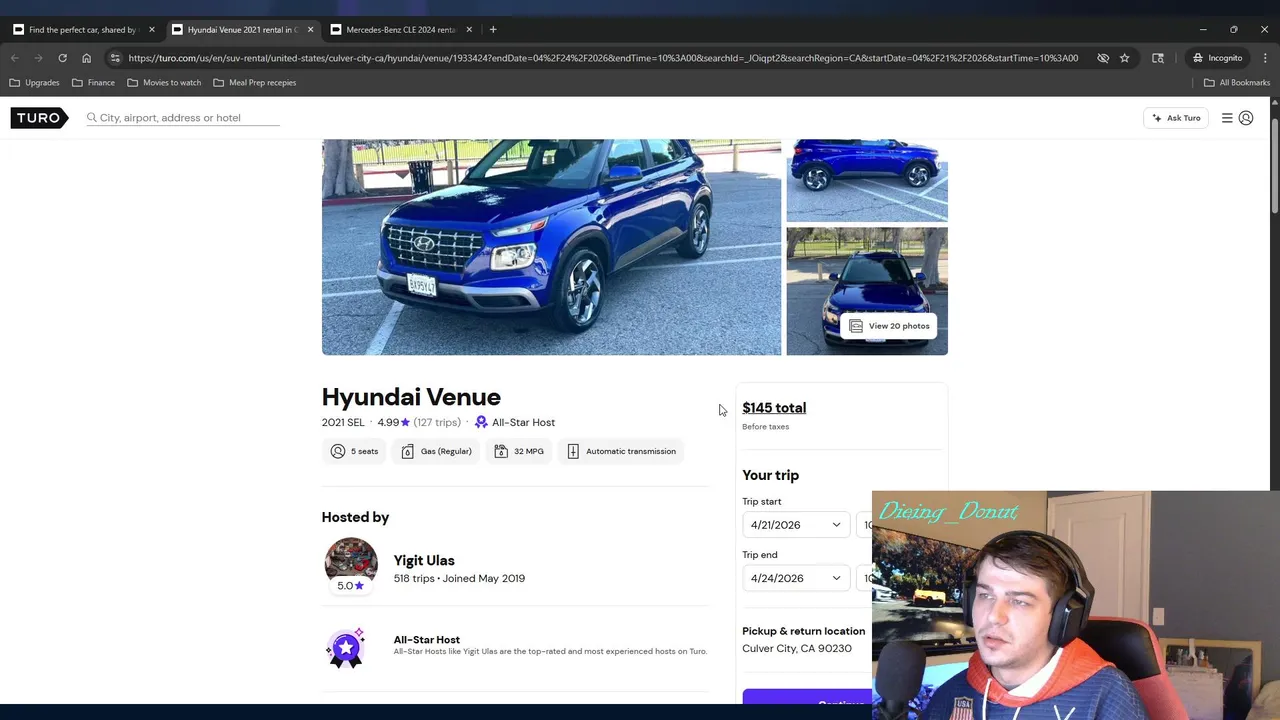Click the 2021 SEL trim text

click(x=343, y=422)
